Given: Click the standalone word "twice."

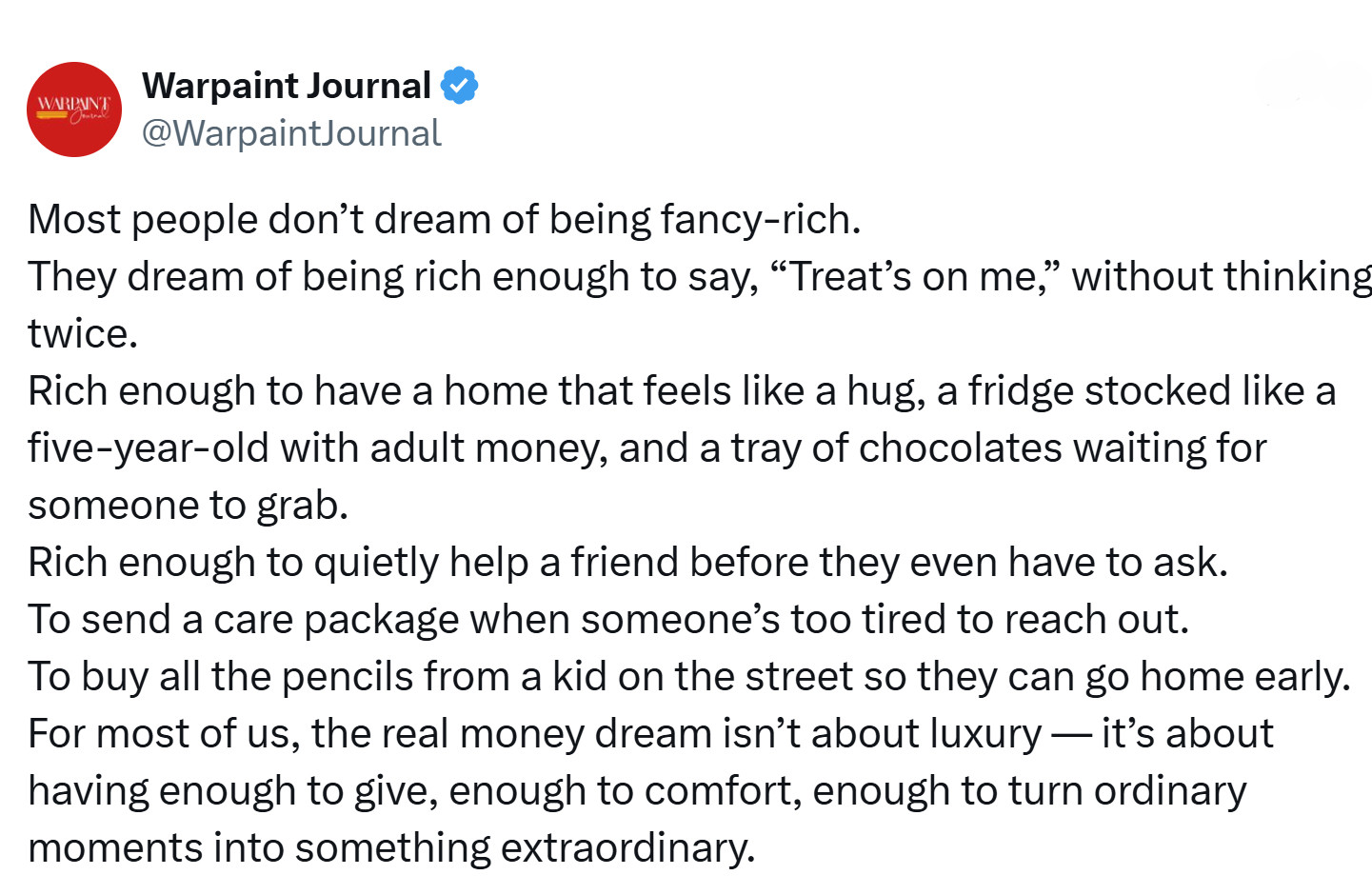Looking at the screenshot, I should [x=83, y=334].
